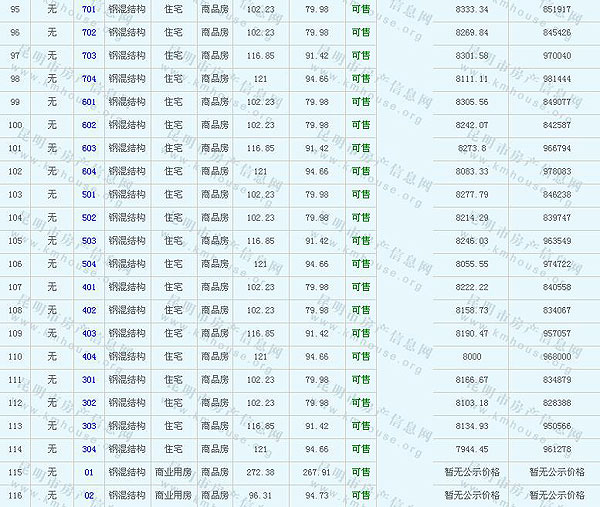Screen dimensions: 600x507
Task: Open commercial unit 02 link
Action: click(89, 495)
